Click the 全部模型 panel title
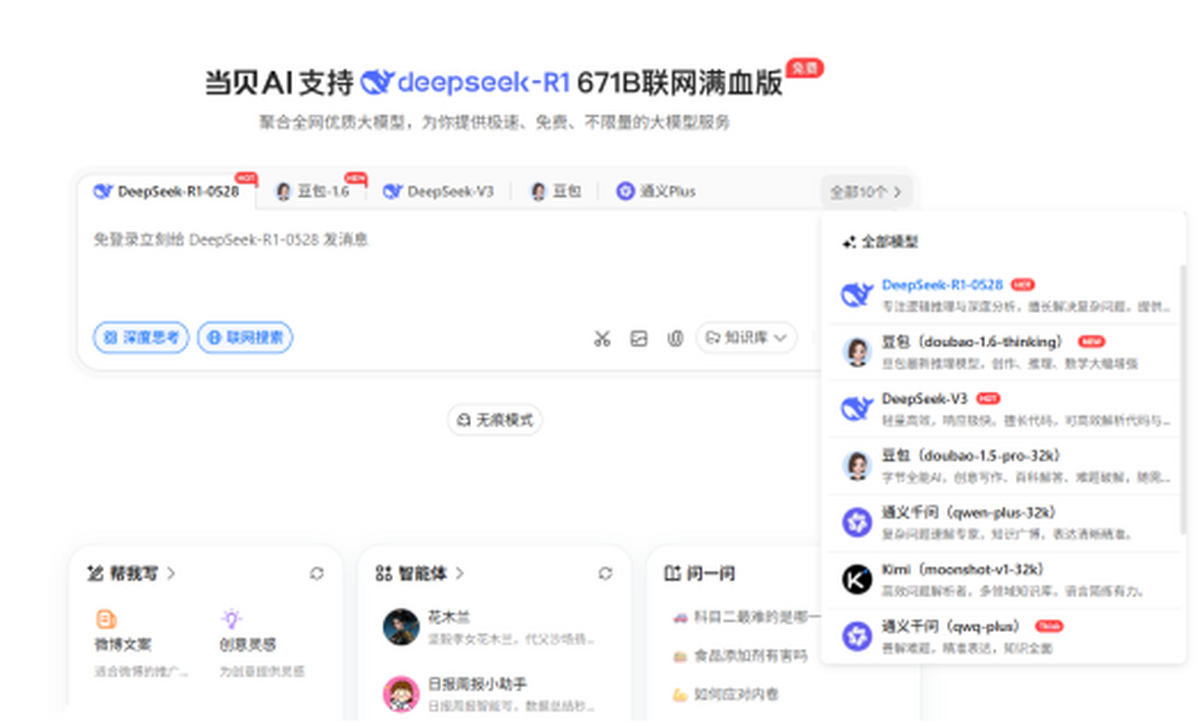 [889, 242]
